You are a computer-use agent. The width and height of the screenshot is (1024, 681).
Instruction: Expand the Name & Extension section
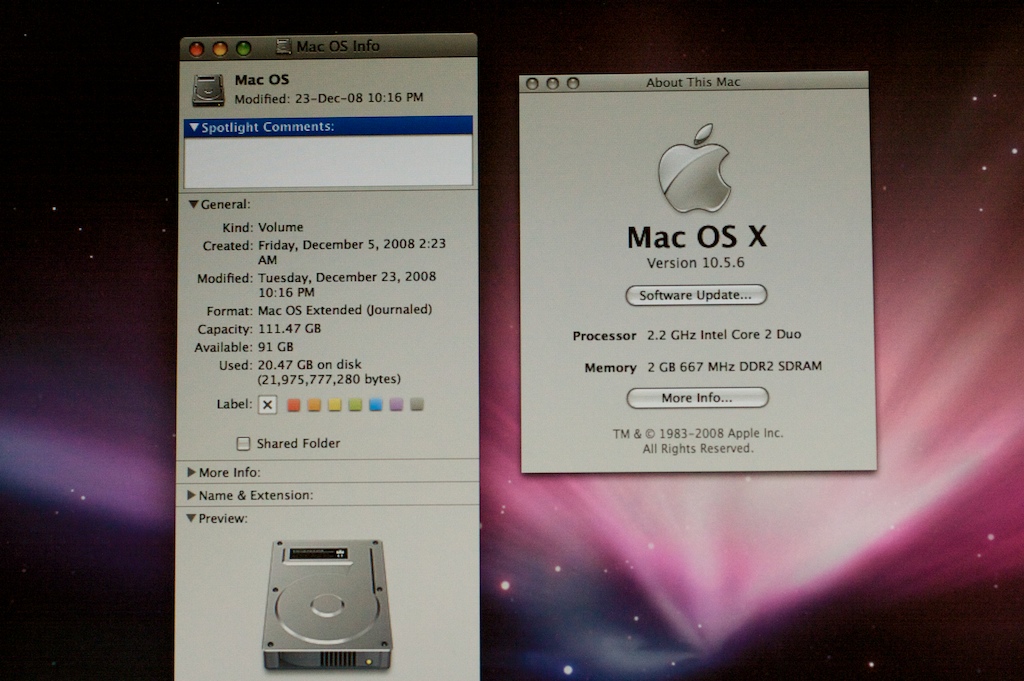coord(192,495)
